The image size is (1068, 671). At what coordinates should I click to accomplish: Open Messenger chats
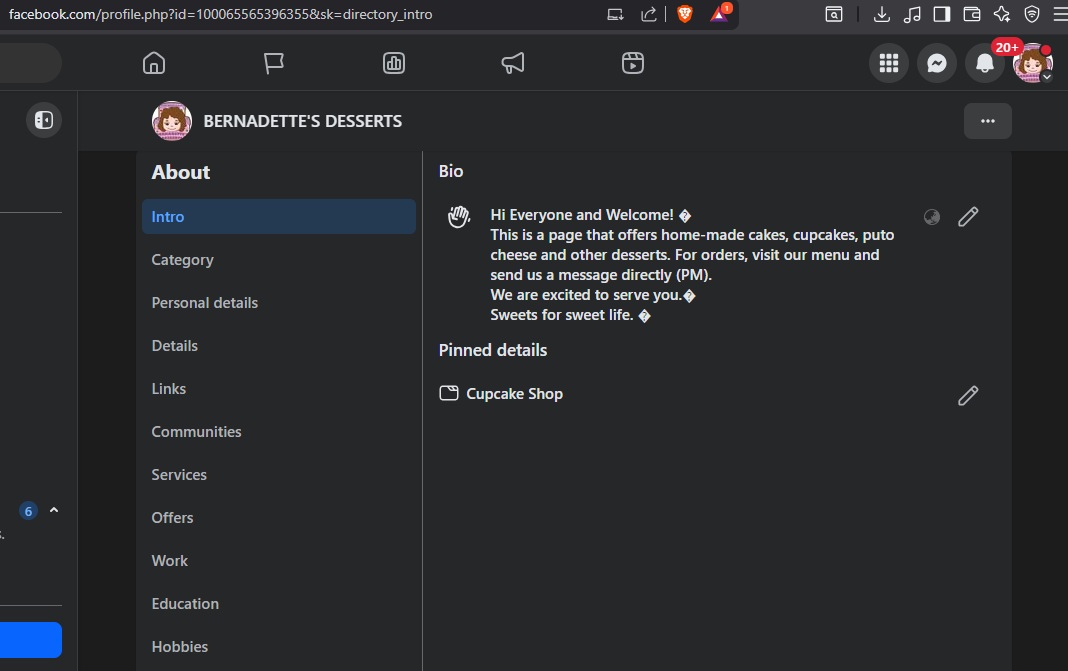[x=937, y=63]
